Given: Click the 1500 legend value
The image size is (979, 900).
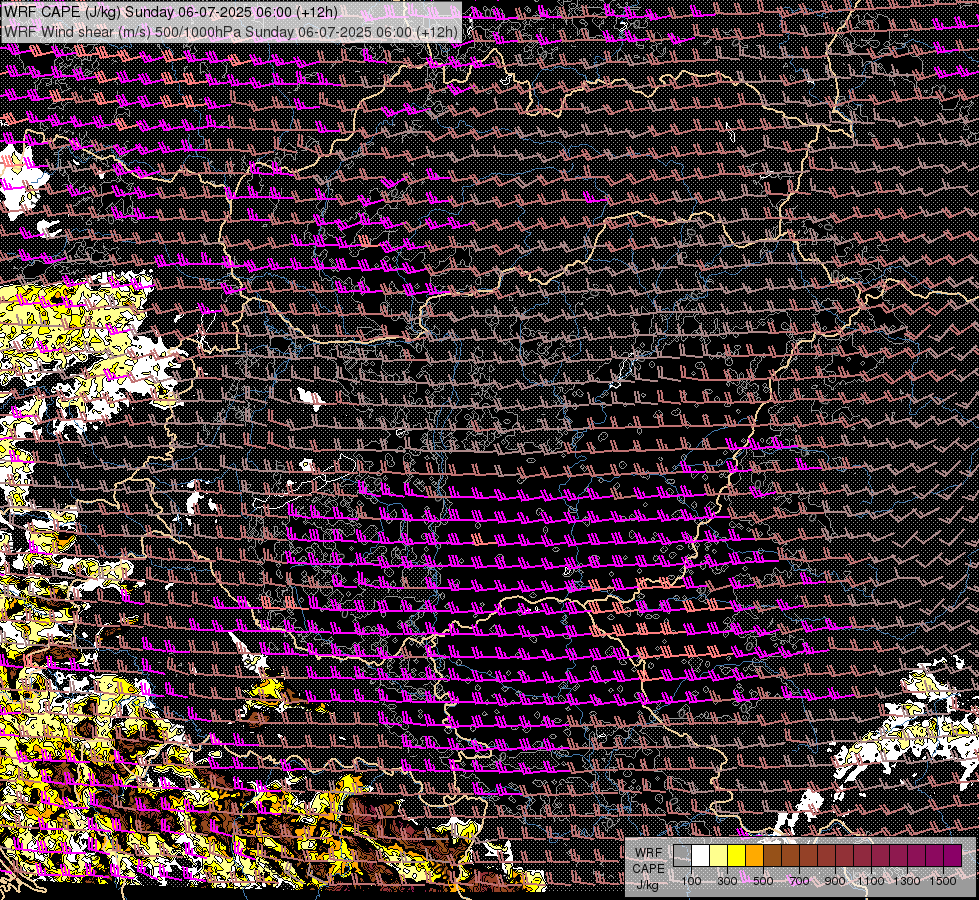Looking at the screenshot, I should click(943, 881).
